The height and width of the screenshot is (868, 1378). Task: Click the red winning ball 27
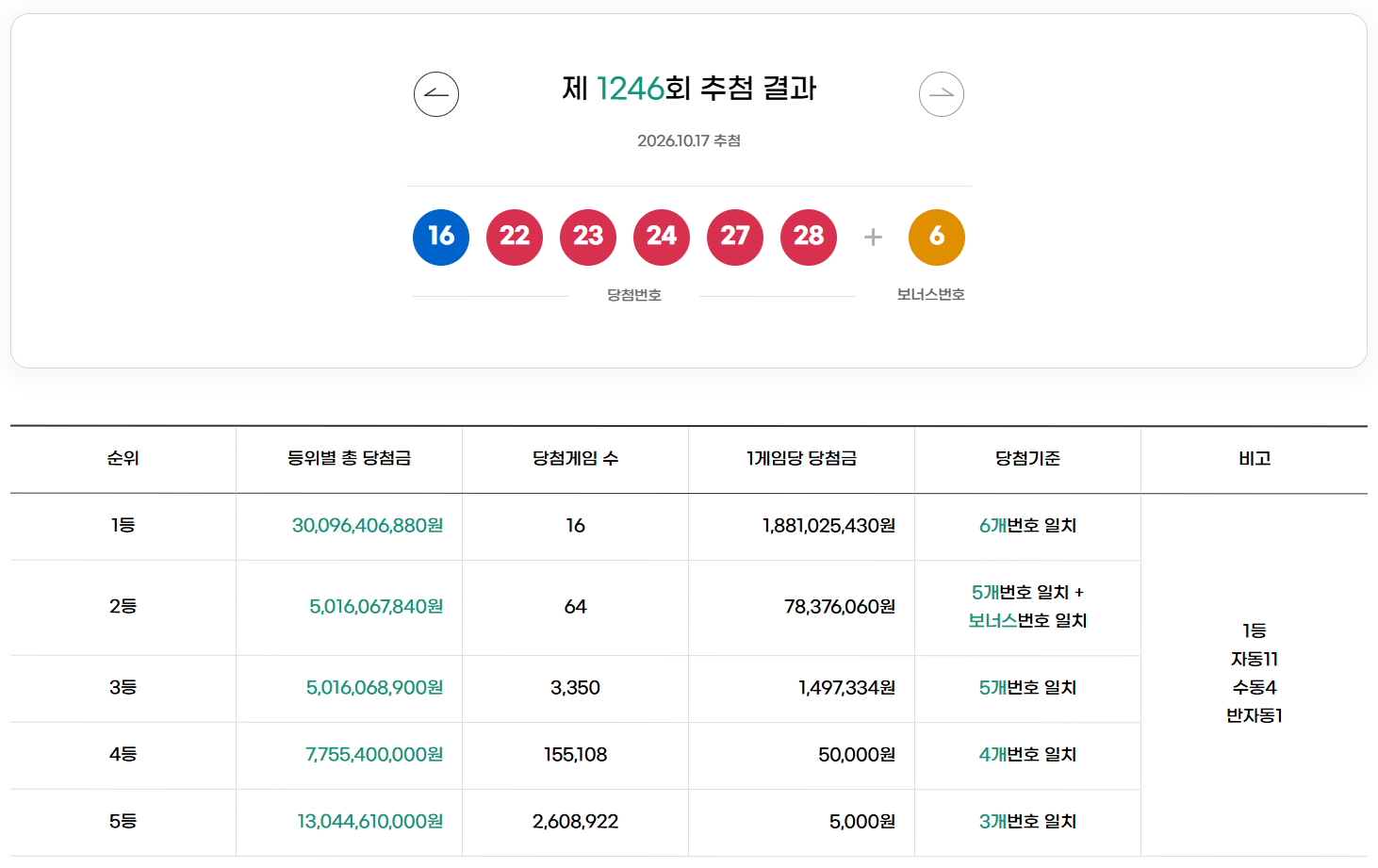[x=735, y=237]
